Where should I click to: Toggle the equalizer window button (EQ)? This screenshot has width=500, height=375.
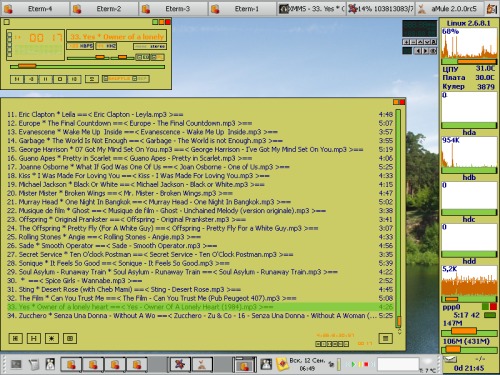click(143, 57)
